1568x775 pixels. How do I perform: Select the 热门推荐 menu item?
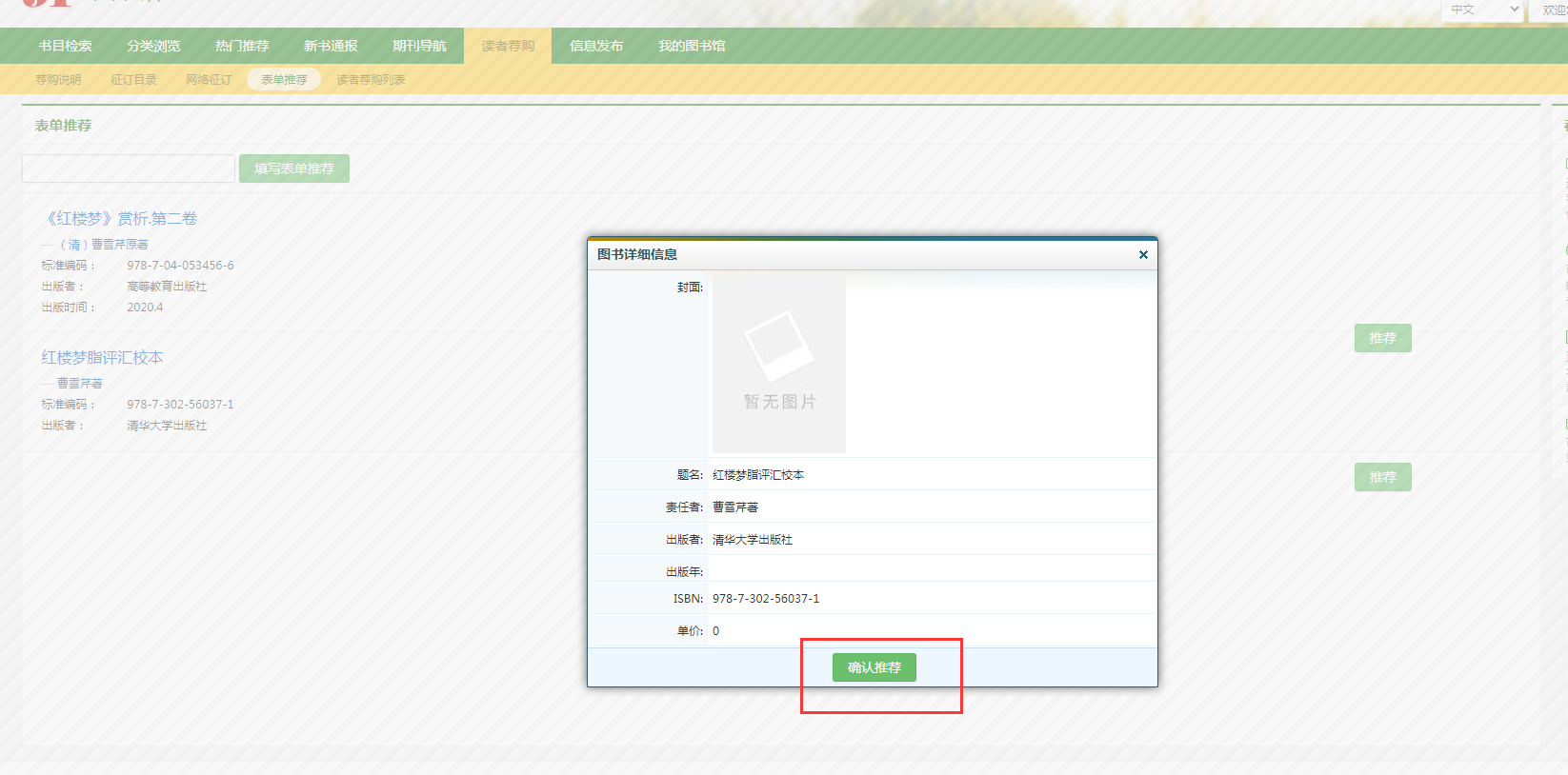(242, 46)
